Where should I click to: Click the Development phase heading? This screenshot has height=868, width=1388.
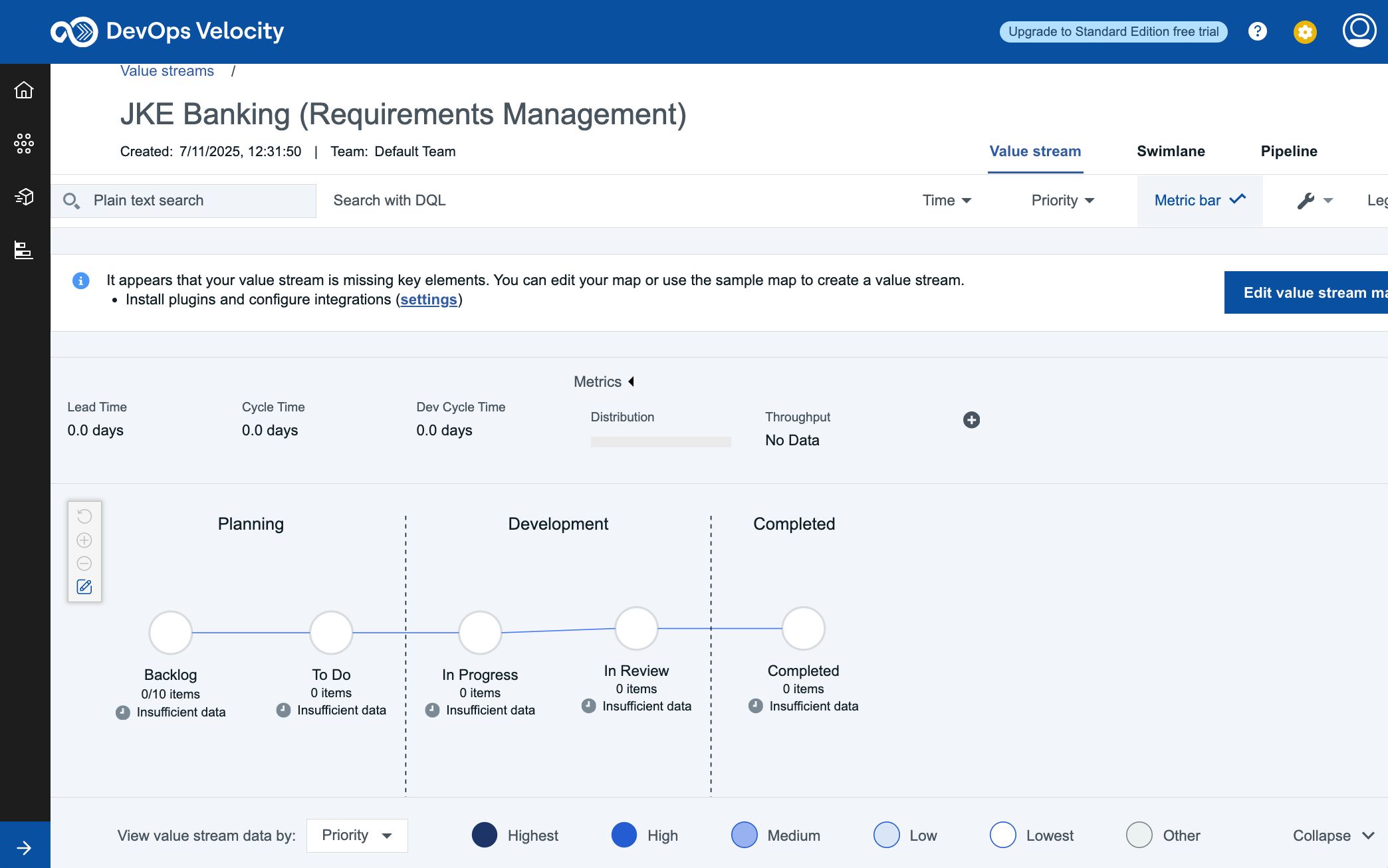coord(558,524)
